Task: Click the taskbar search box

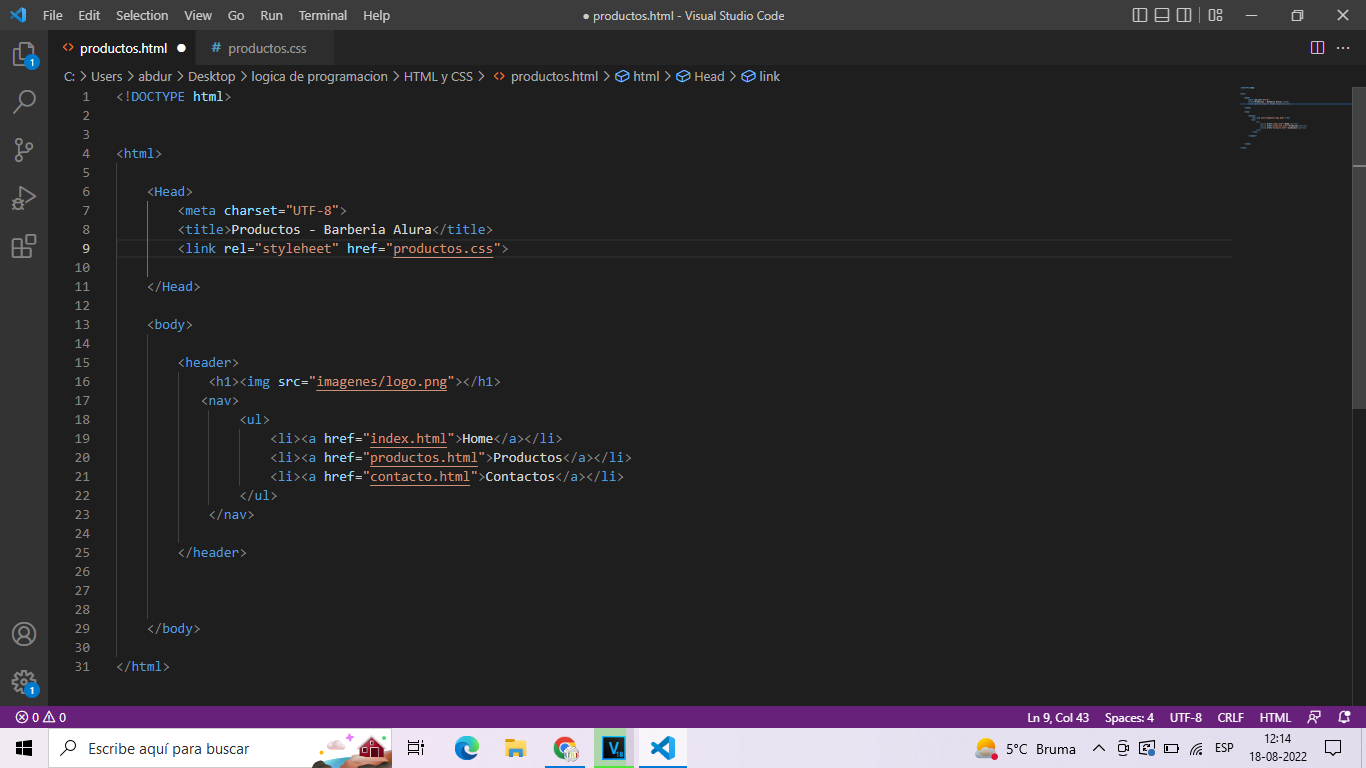Action: pyautogui.click(x=221, y=748)
